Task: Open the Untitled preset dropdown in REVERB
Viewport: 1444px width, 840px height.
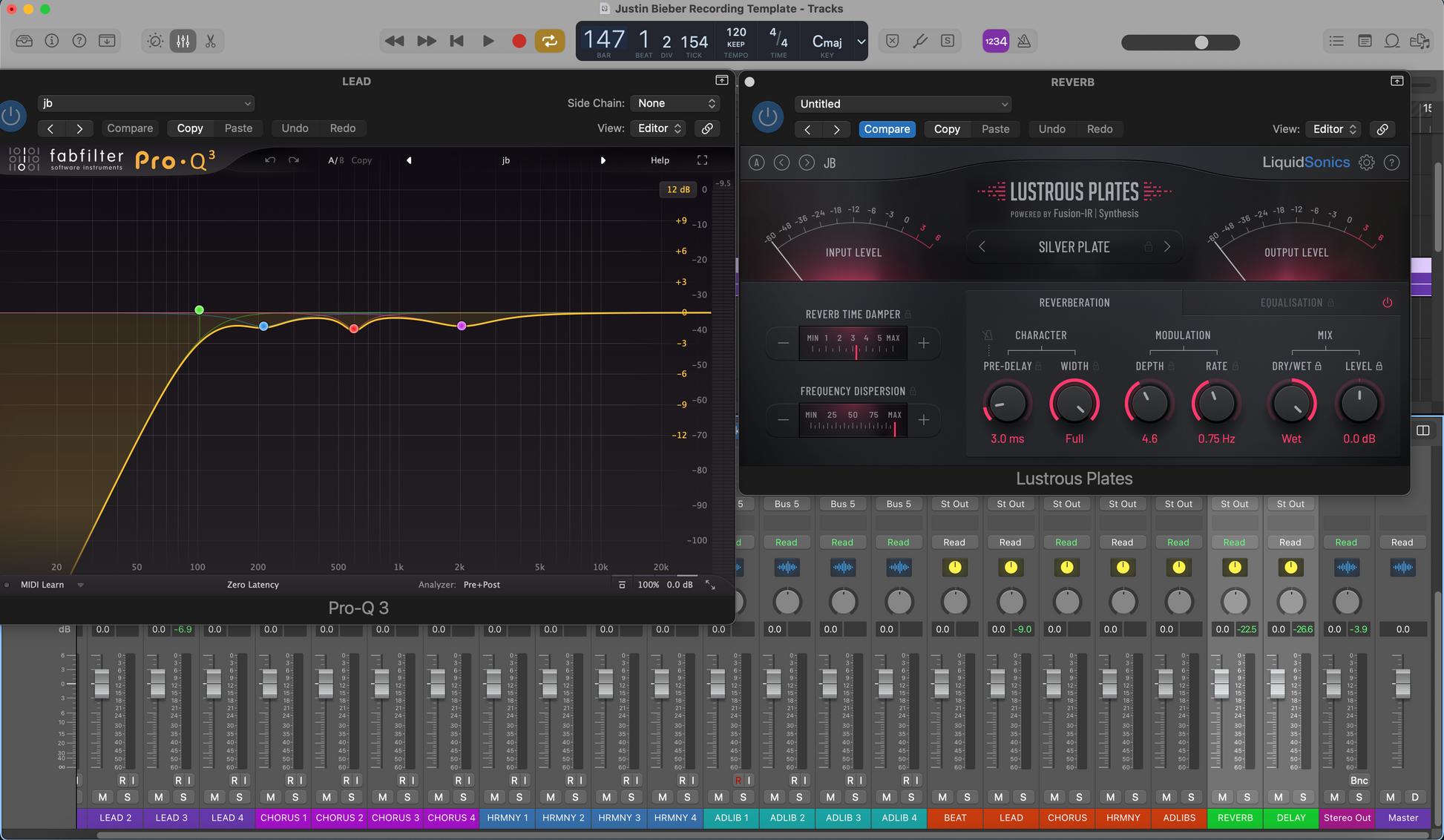Action: (902, 104)
